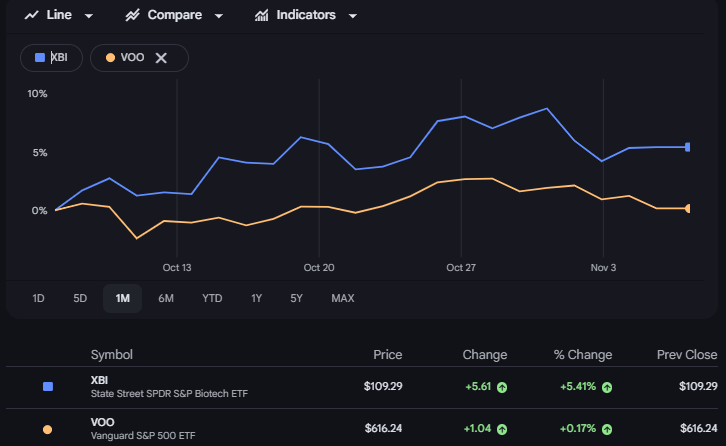Show the MAX time range

(342, 298)
